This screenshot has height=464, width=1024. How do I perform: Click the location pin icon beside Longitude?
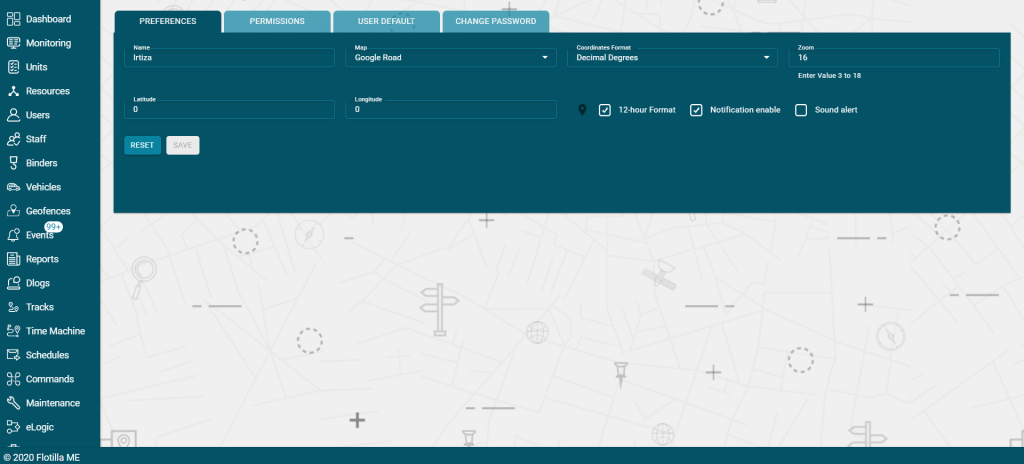pos(583,110)
